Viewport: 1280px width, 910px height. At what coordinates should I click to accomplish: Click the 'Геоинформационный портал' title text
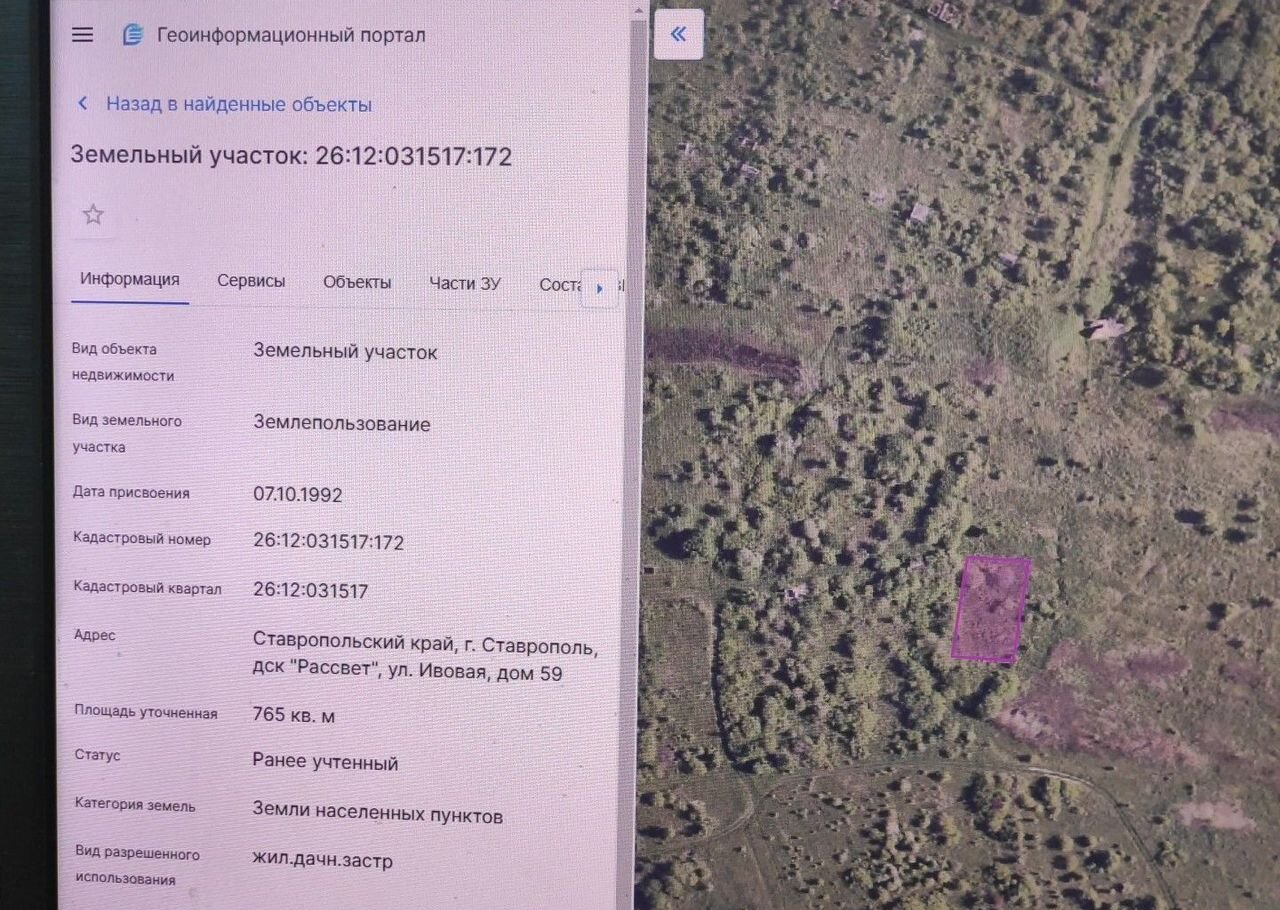[x=291, y=35]
